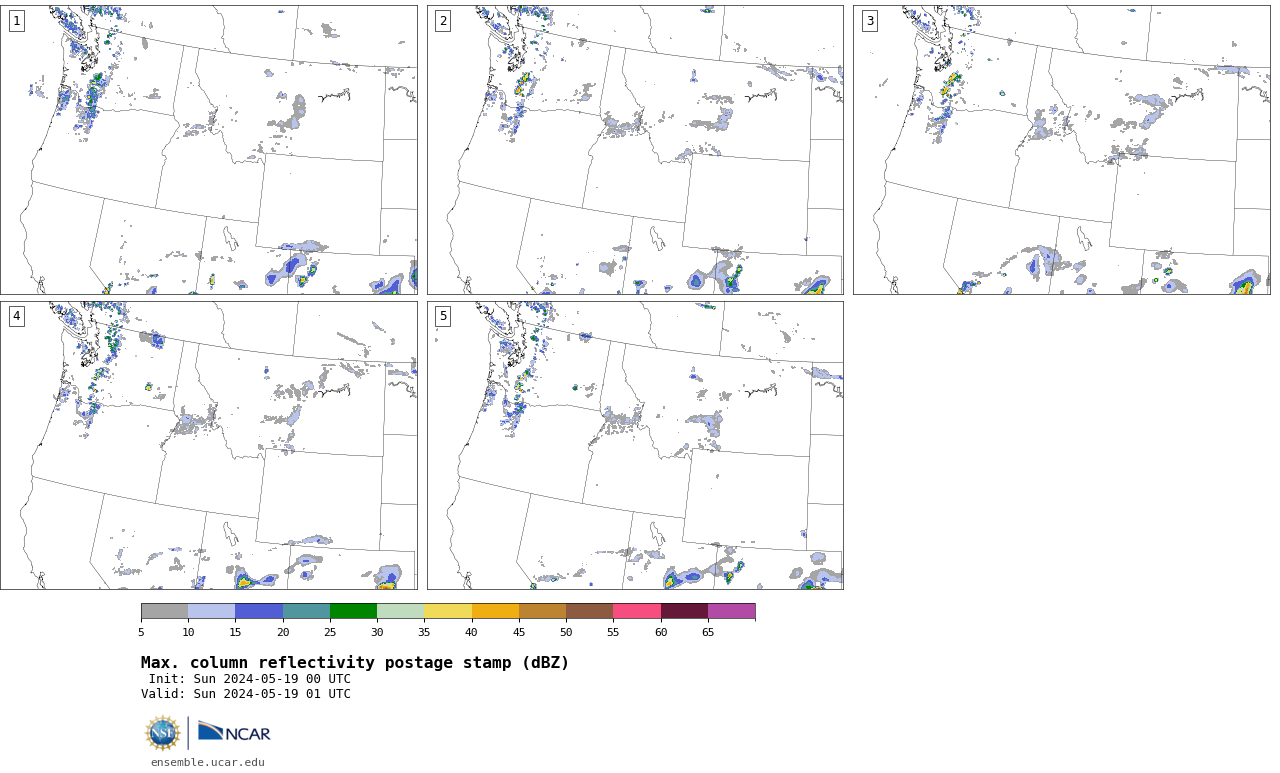
Task: Click the colorbar tick label 15
Action: point(235,632)
